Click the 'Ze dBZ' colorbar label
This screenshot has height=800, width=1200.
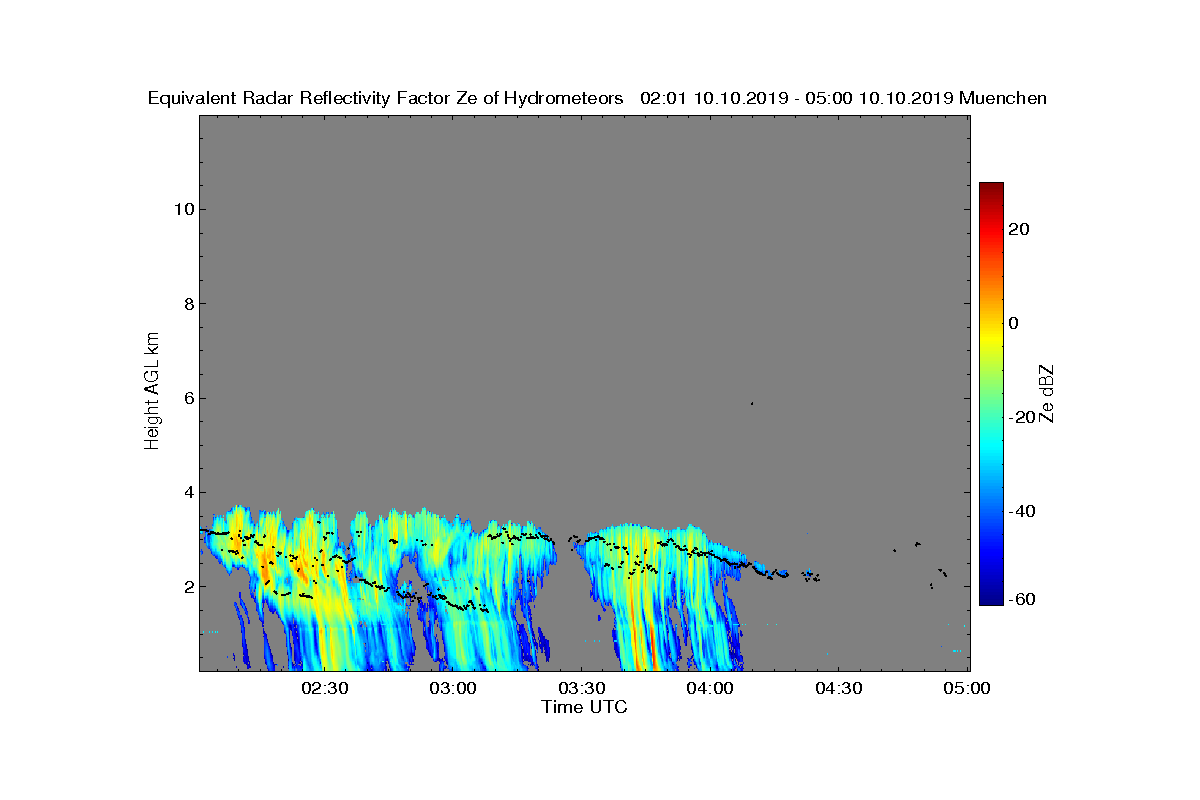click(1046, 394)
